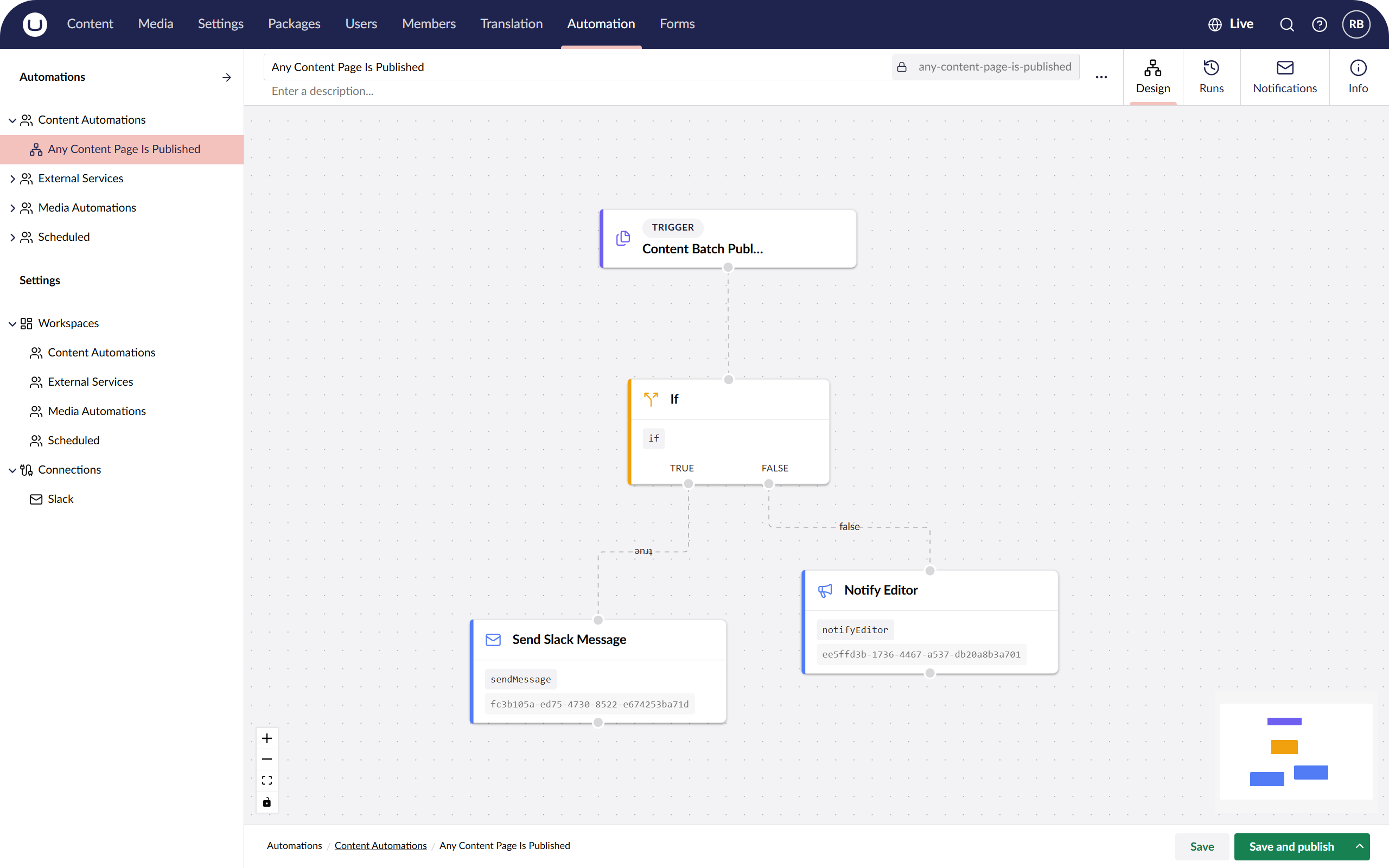Image resolution: width=1389 pixels, height=868 pixels.
Task: Follow the Content Automations breadcrumb link
Action: (x=380, y=846)
